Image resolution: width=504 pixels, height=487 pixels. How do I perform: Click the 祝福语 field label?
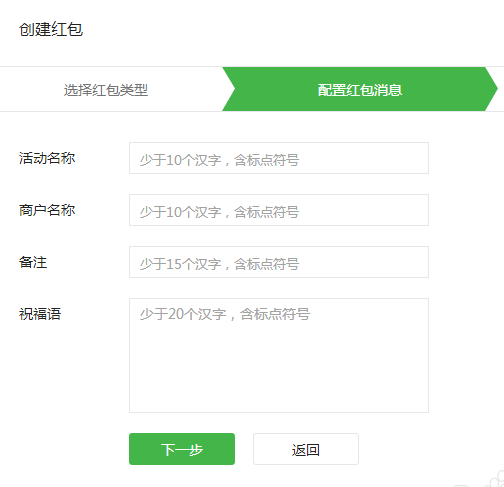click(40, 314)
